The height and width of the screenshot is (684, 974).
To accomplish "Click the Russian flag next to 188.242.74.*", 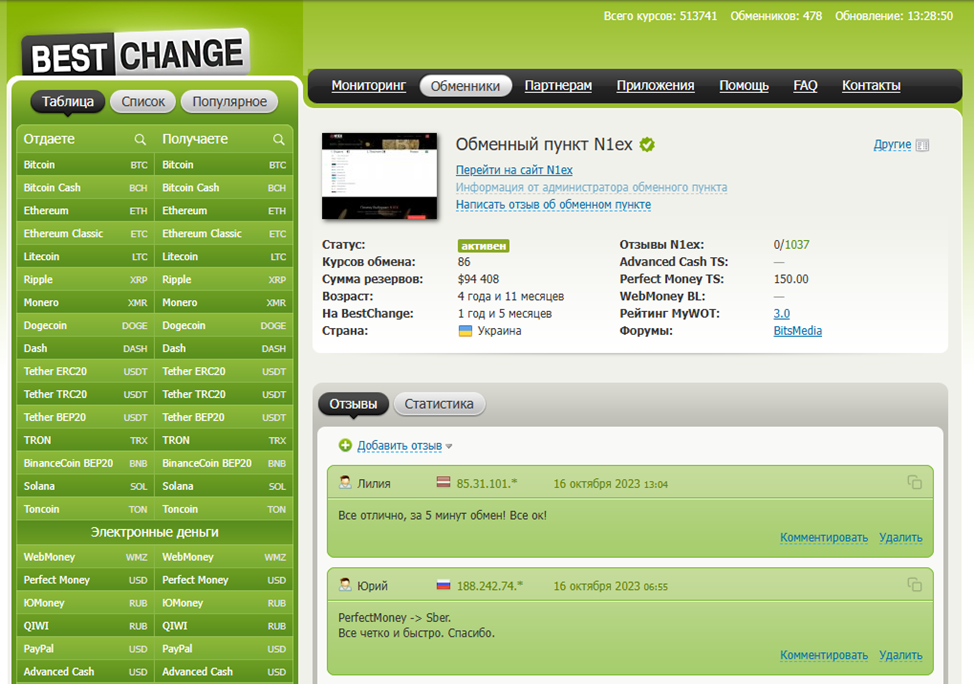I will pyautogui.click(x=444, y=585).
